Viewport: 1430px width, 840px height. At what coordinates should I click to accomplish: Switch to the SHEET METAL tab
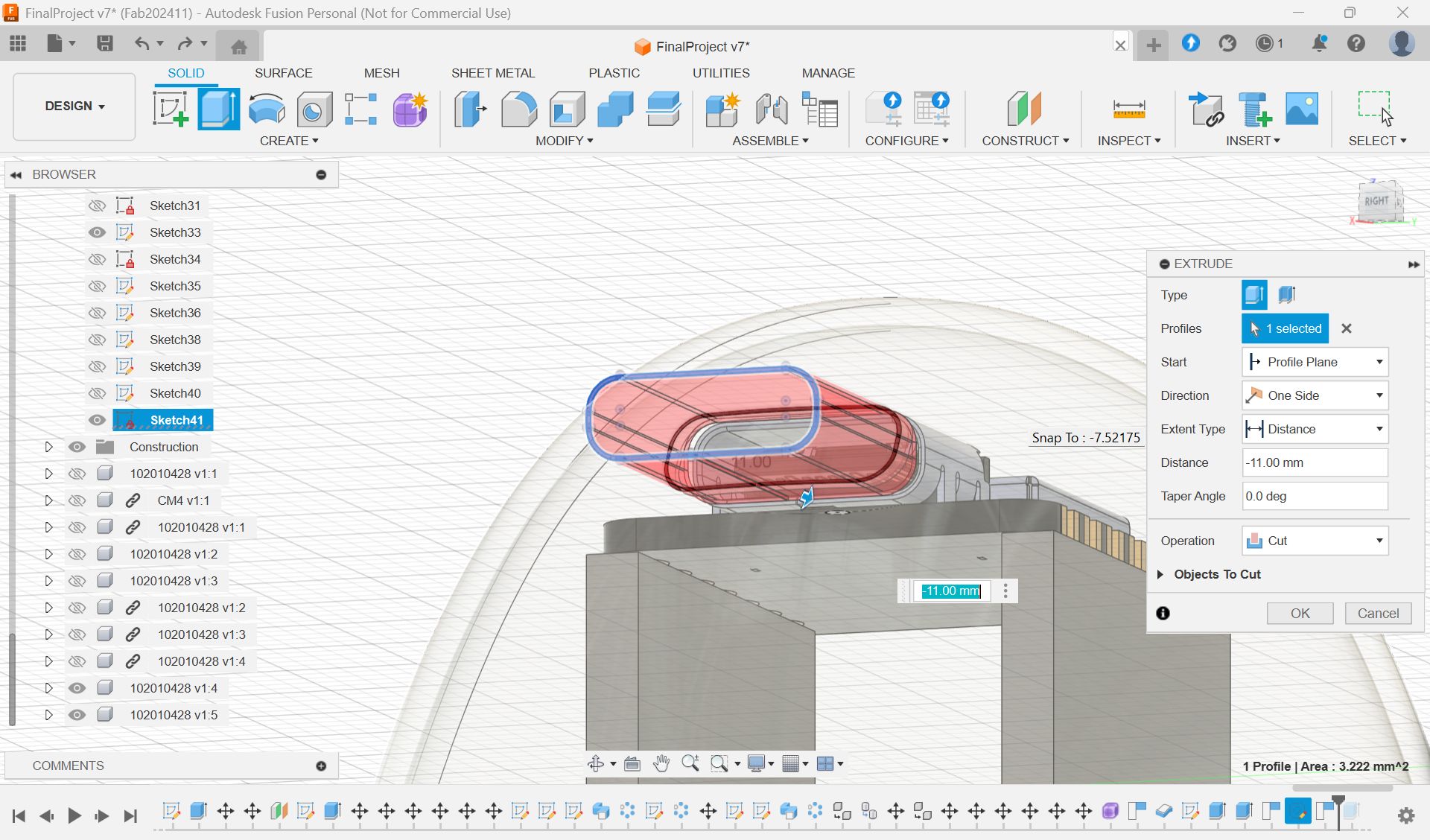tap(492, 73)
